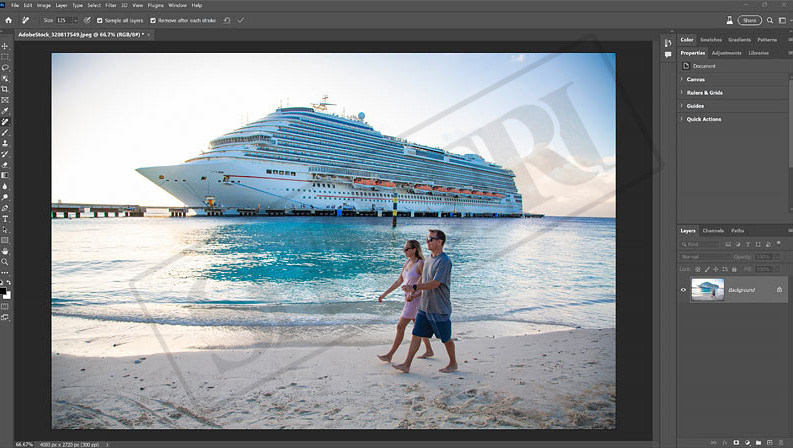
Task: Commit changes with the checkmark icon
Action: click(241, 20)
